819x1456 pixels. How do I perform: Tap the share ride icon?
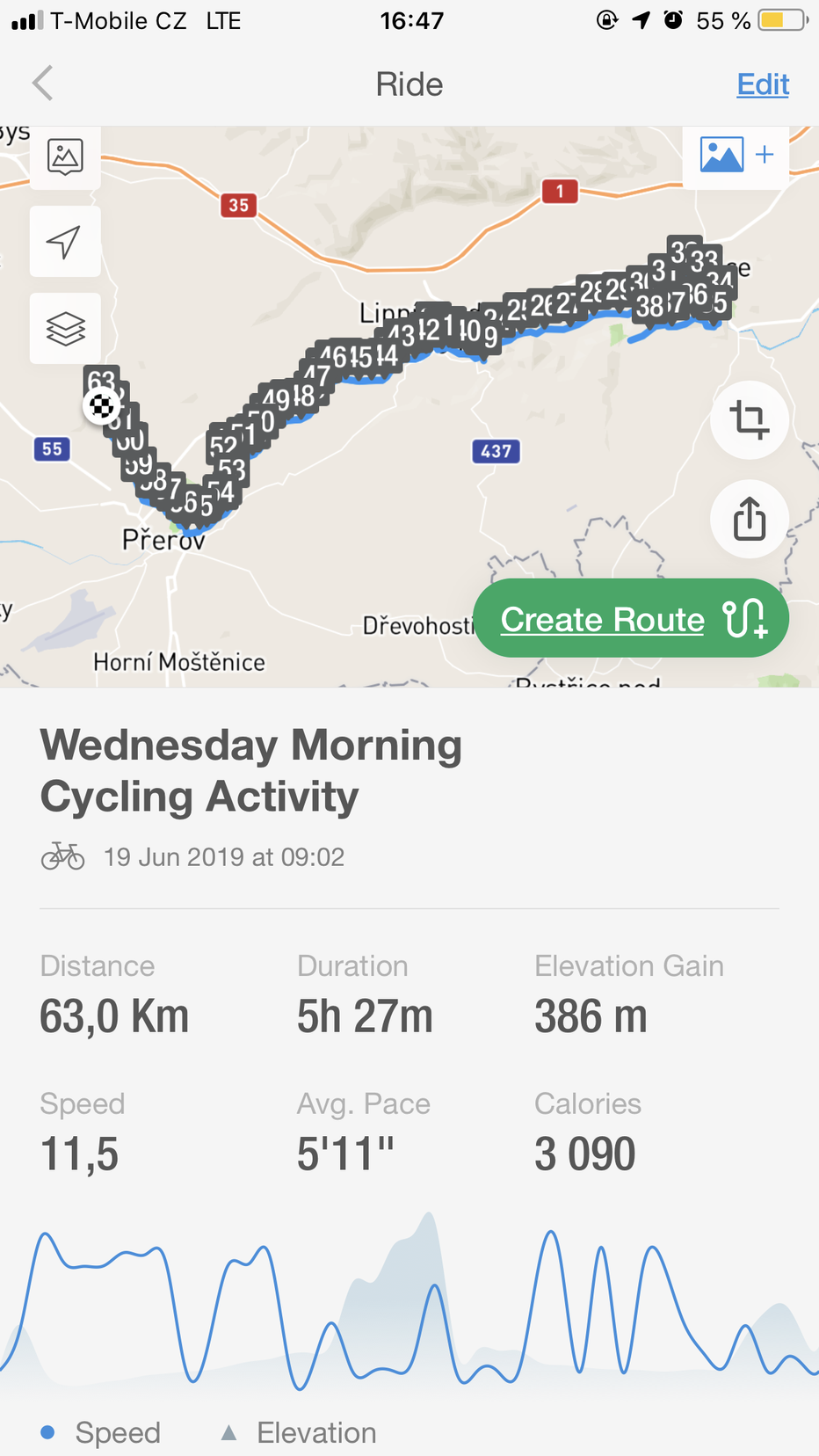coord(749,519)
